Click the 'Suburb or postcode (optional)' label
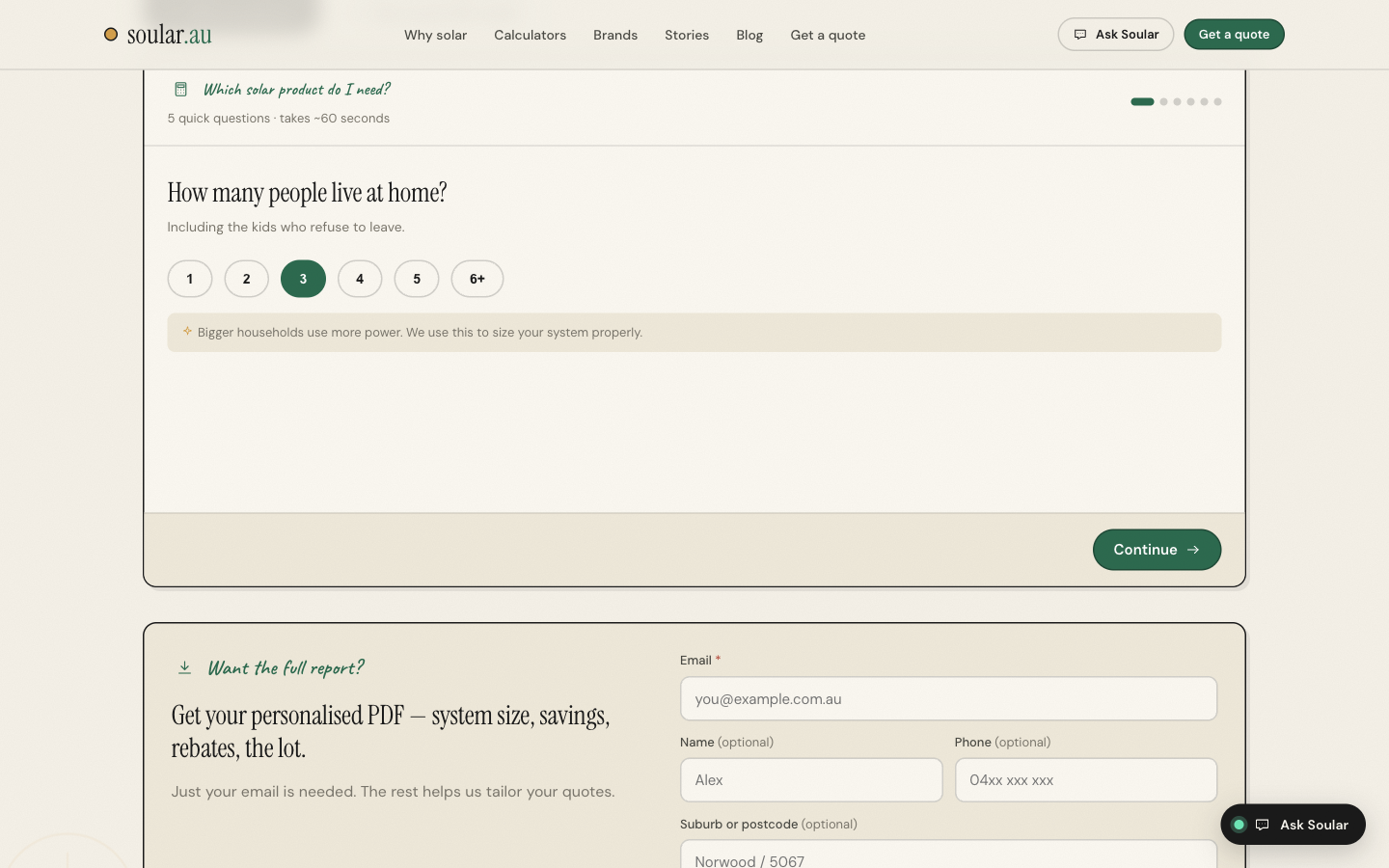Image resolution: width=1389 pixels, height=868 pixels. tap(769, 825)
